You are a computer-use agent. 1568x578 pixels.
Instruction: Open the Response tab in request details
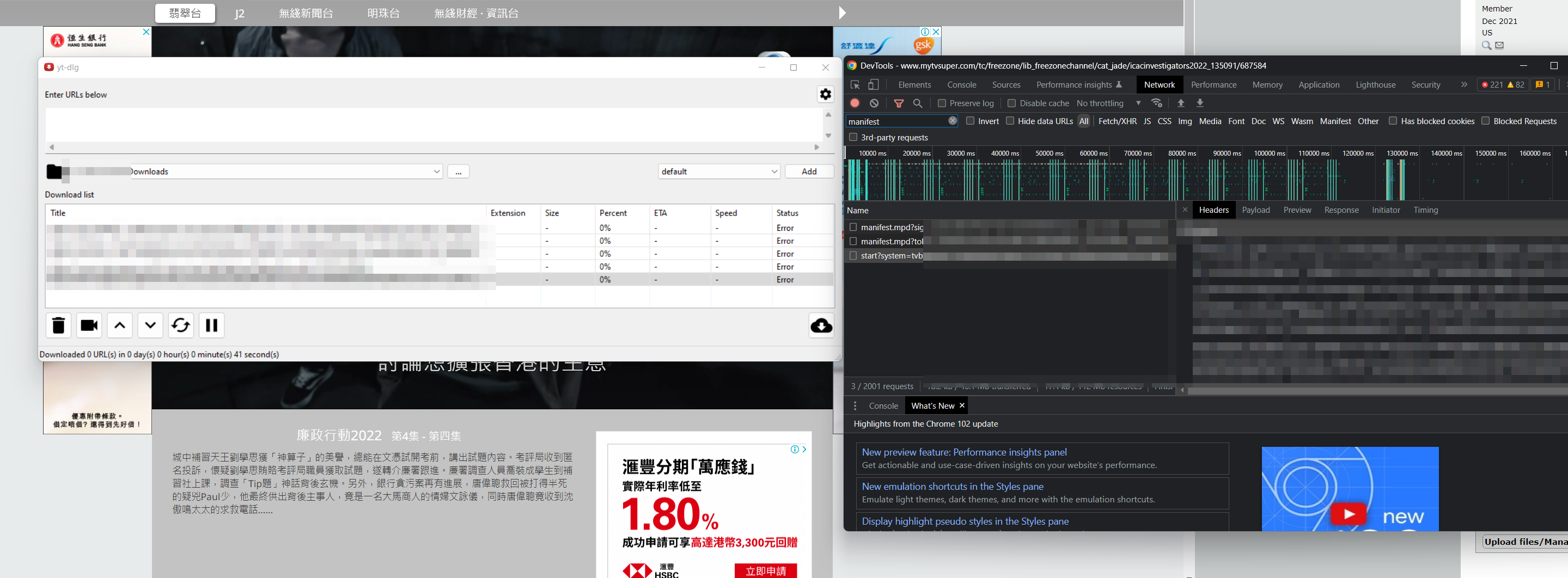[x=1341, y=210]
